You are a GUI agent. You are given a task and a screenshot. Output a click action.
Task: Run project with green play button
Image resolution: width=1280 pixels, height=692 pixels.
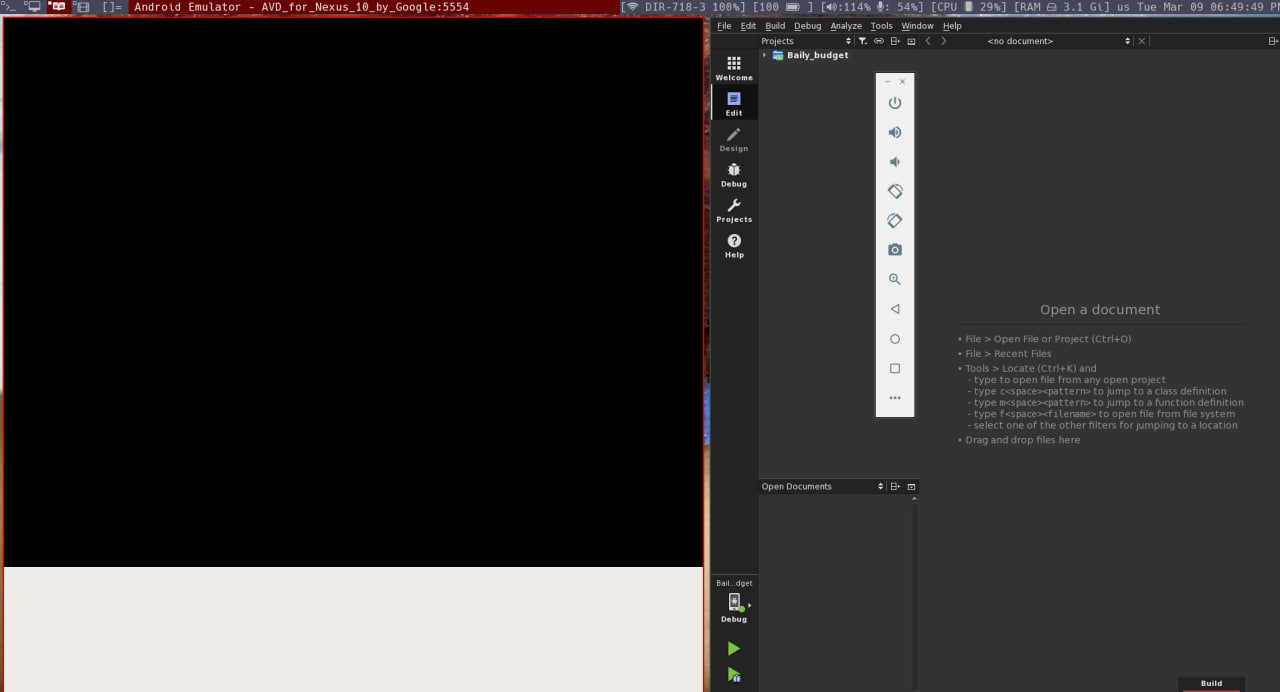click(x=734, y=649)
